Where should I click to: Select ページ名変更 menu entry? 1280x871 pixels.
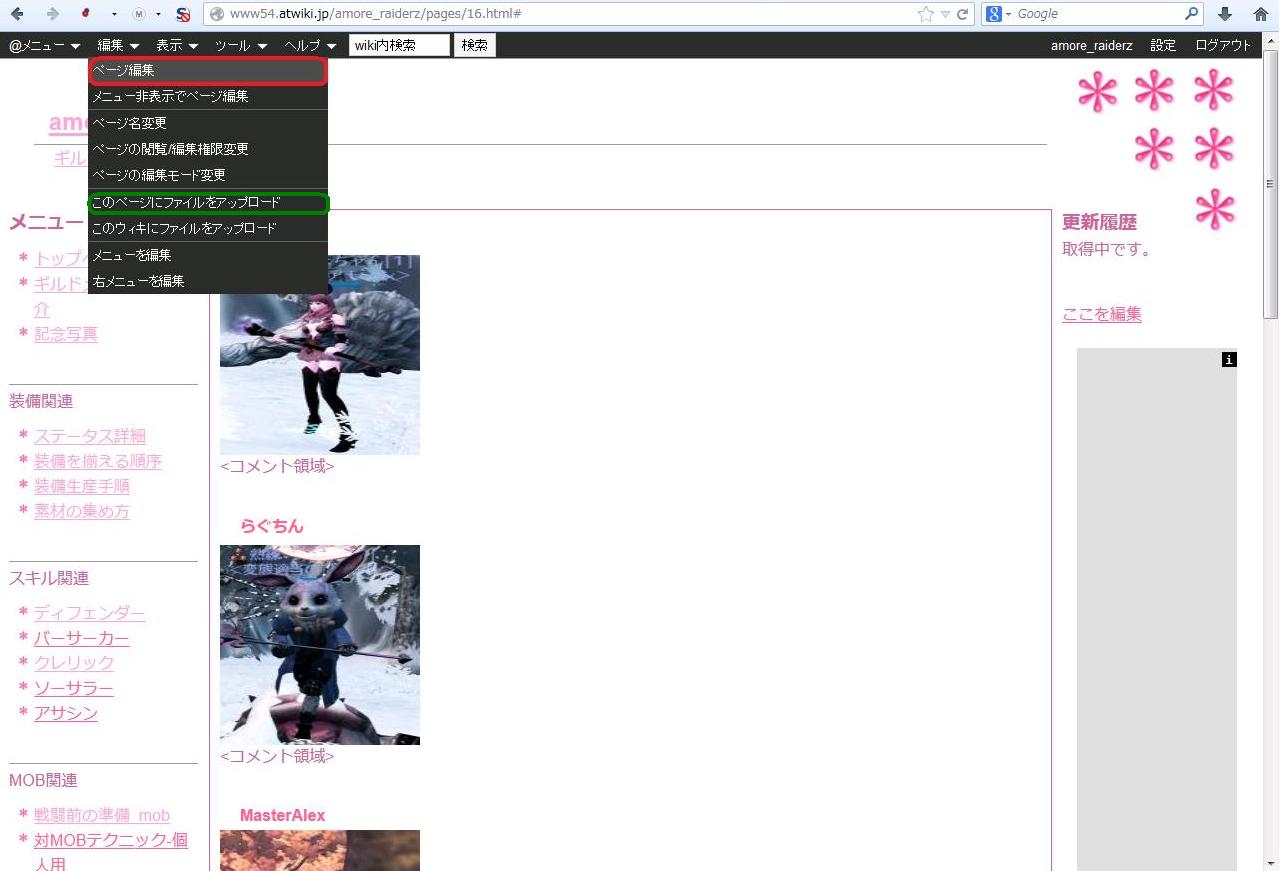click(130, 123)
